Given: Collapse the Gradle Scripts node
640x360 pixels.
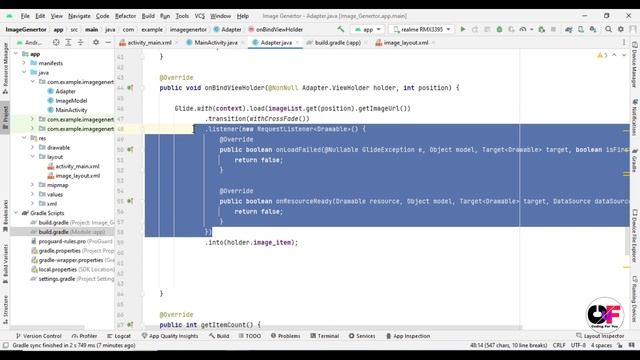Looking at the screenshot, I should (16, 213).
